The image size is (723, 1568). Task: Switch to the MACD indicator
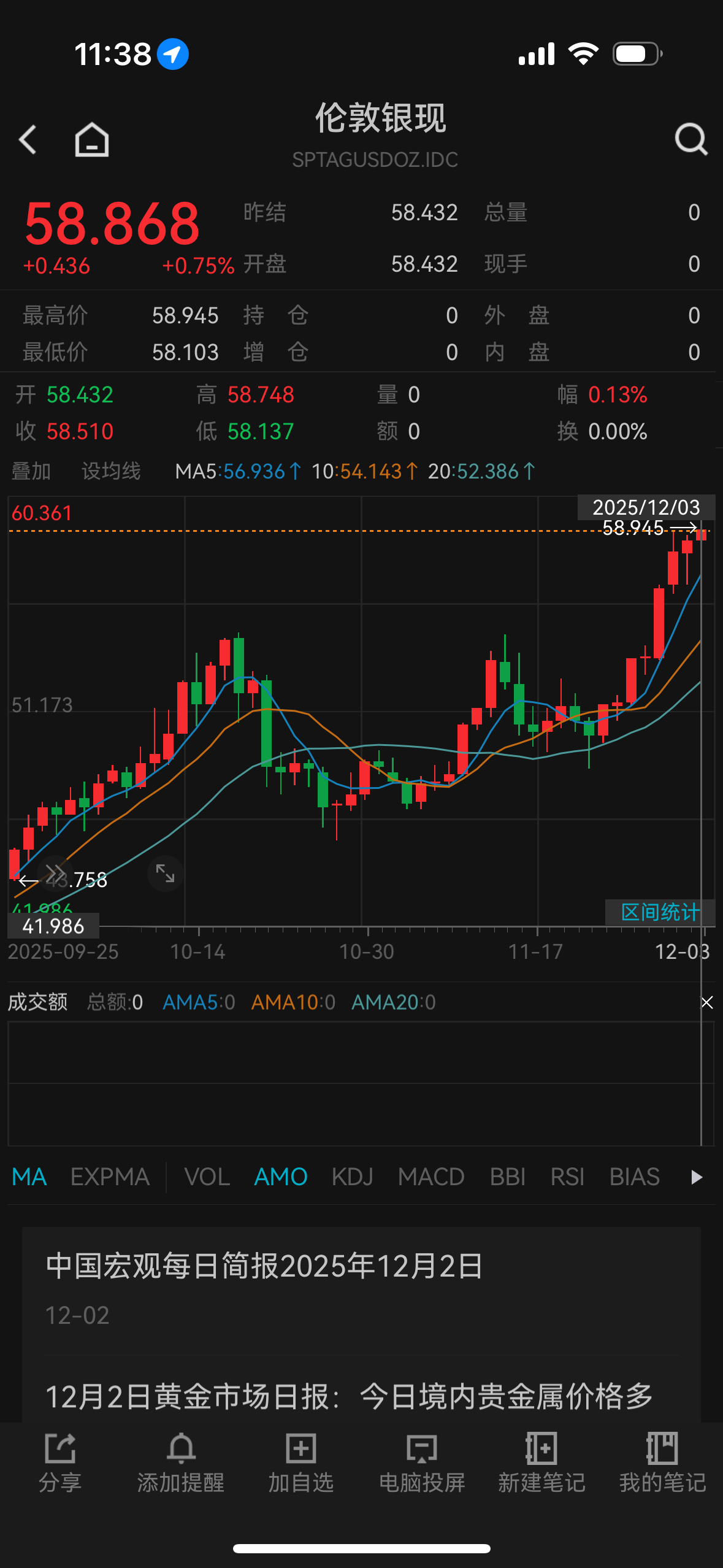point(431,1177)
